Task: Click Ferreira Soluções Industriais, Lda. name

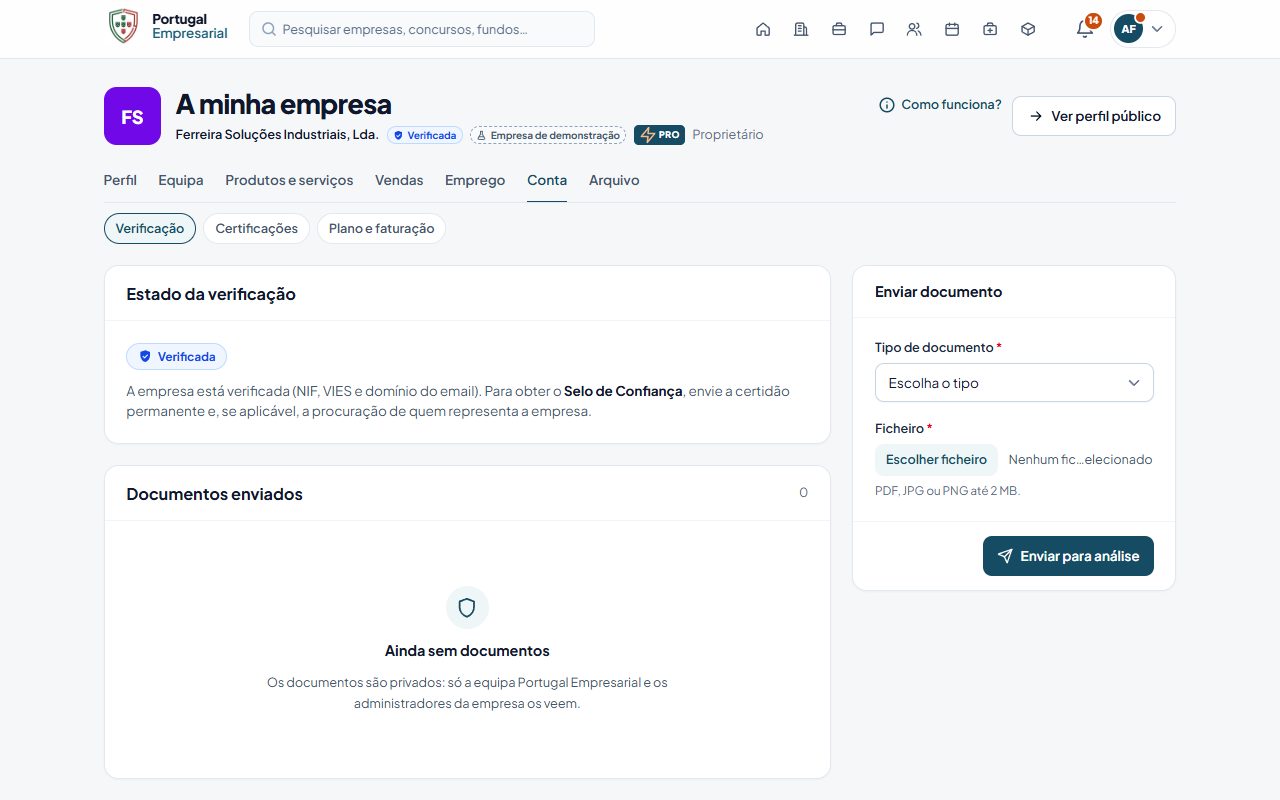Action: tap(277, 135)
